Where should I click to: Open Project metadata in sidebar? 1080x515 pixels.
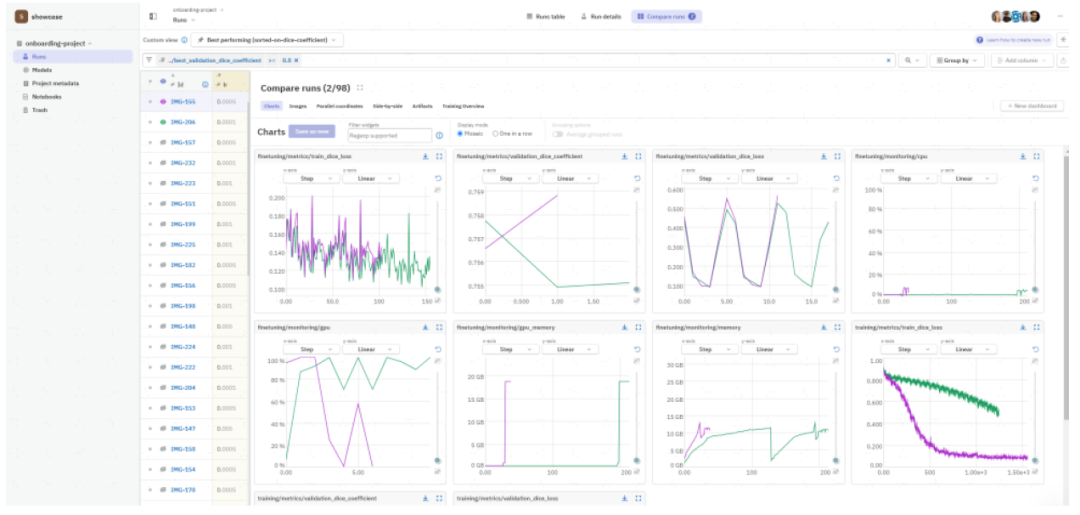[55, 83]
